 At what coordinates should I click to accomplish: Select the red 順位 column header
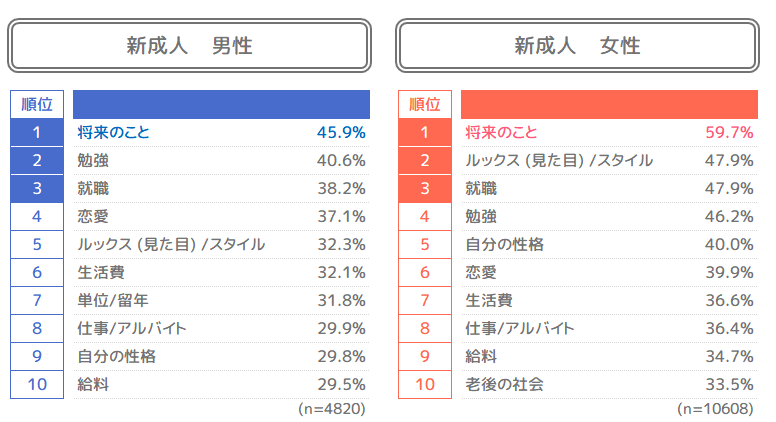click(x=425, y=104)
